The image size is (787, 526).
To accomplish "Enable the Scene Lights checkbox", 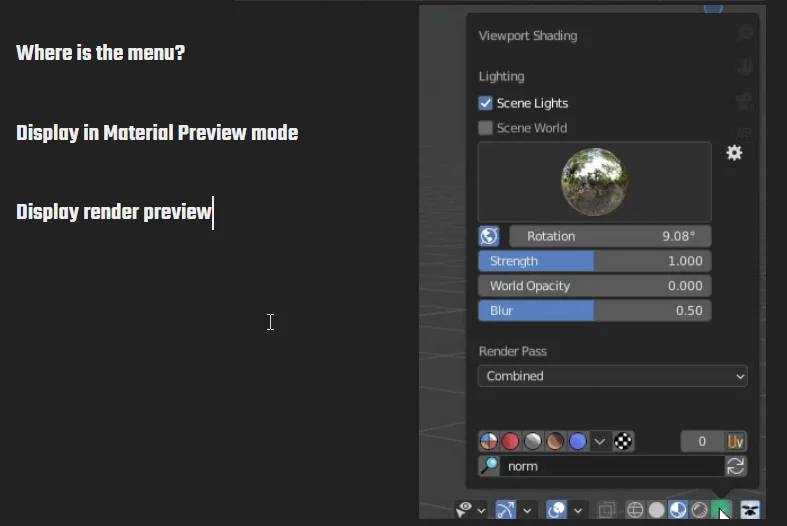I will tap(485, 103).
